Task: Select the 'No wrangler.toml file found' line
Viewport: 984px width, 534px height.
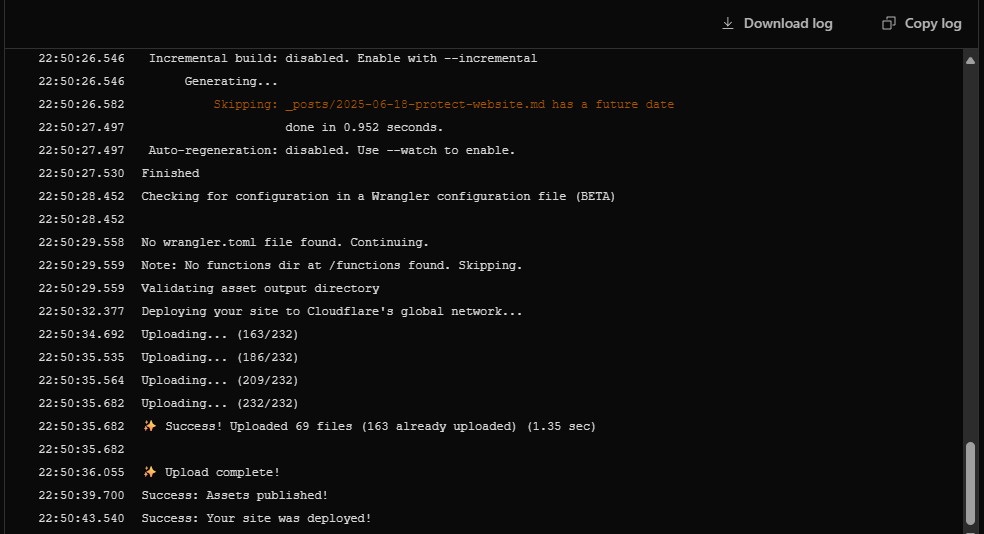Action: (284, 242)
